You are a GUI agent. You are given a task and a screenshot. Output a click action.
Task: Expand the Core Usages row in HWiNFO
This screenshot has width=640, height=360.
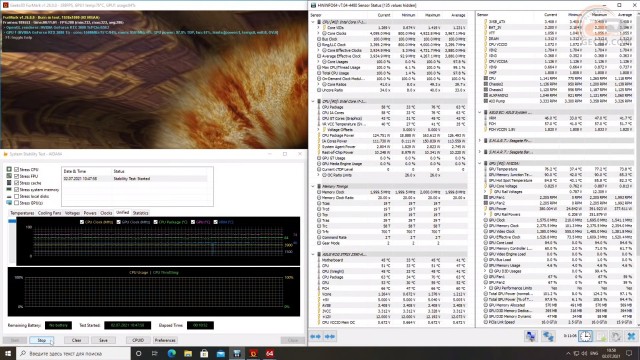click(318, 62)
